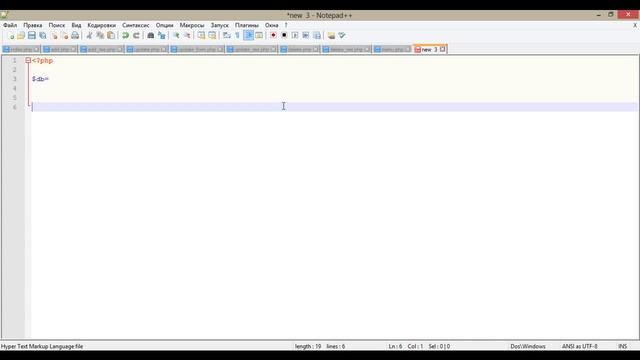The image size is (640, 360).
Task: Click the Close All toolbar icon
Action: tap(64, 36)
